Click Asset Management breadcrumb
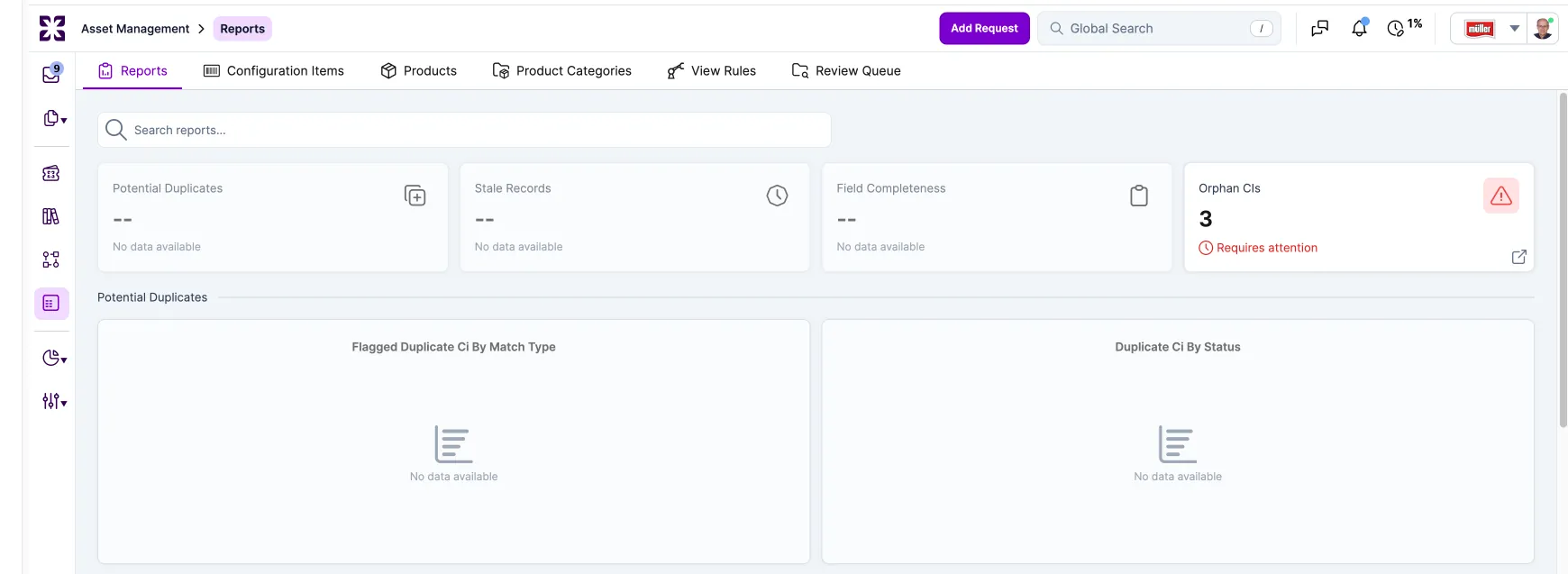This screenshot has height=574, width=1568. 135,29
